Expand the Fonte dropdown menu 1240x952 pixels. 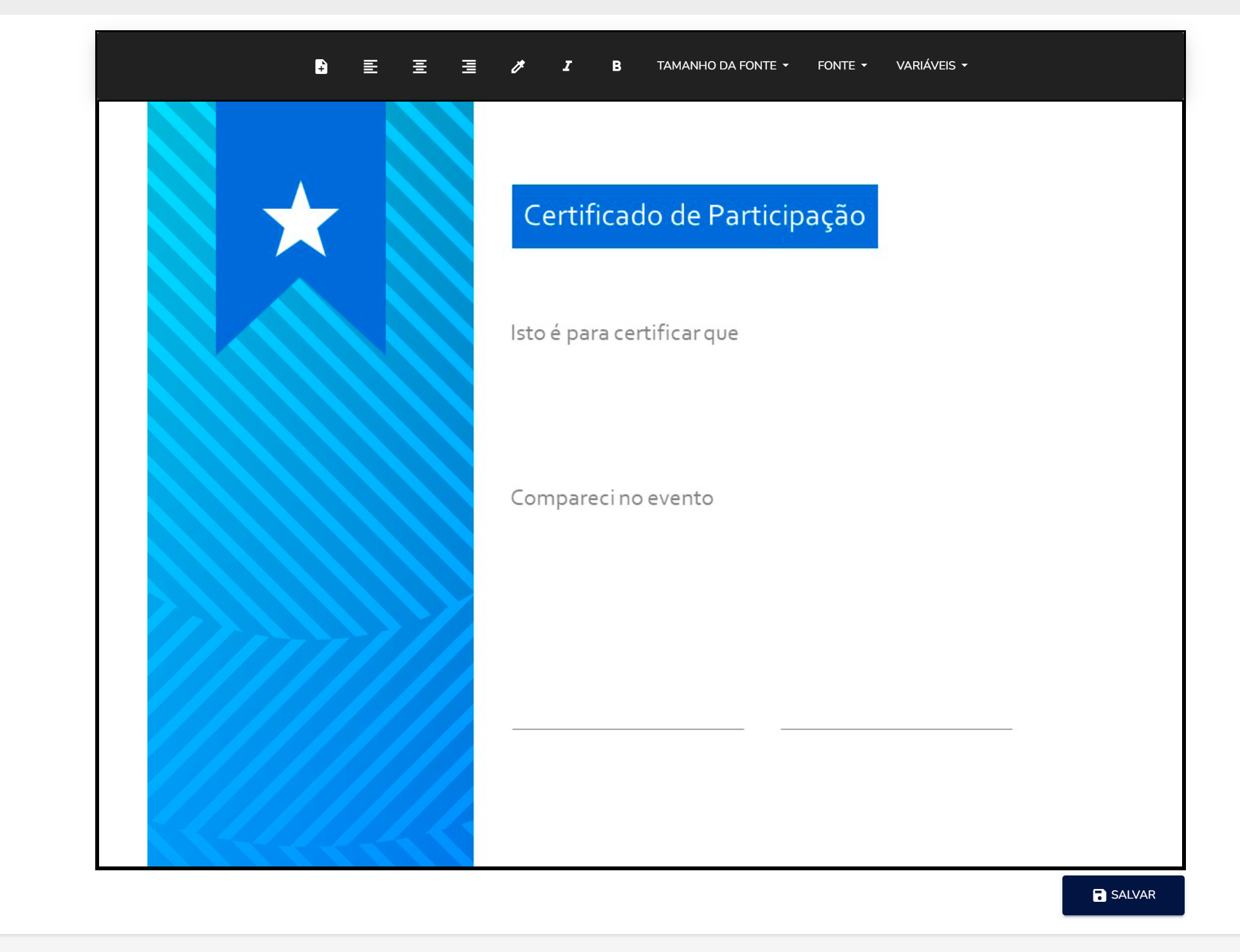tap(842, 66)
